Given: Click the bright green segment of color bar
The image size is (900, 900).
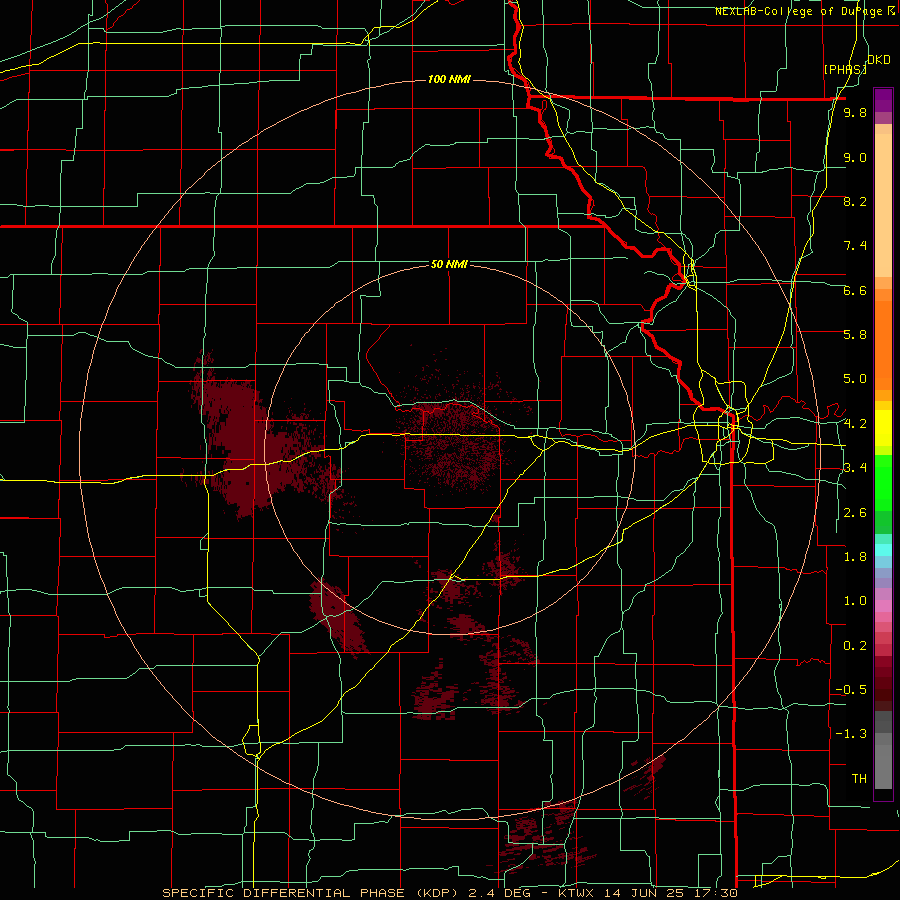Looking at the screenshot, I should point(883,482).
